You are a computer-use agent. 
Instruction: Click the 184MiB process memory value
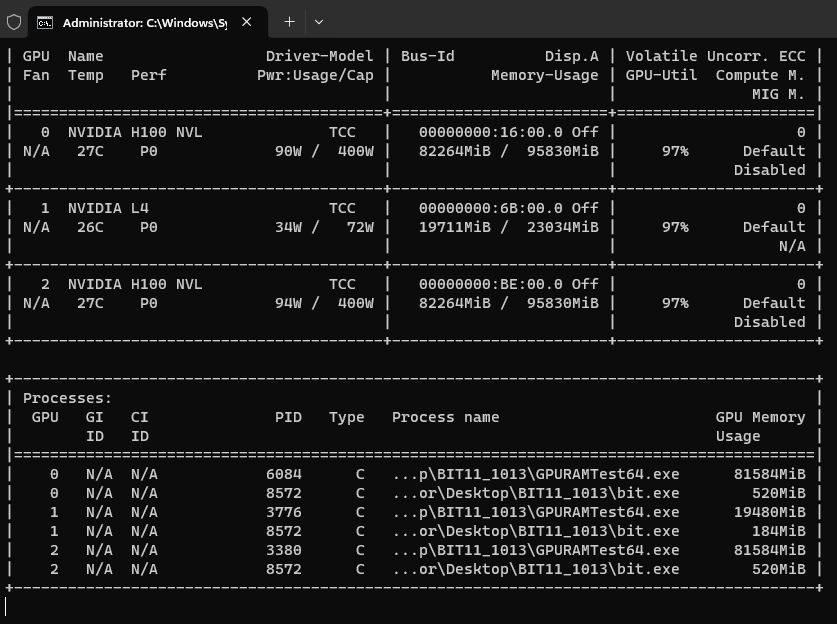pos(778,531)
